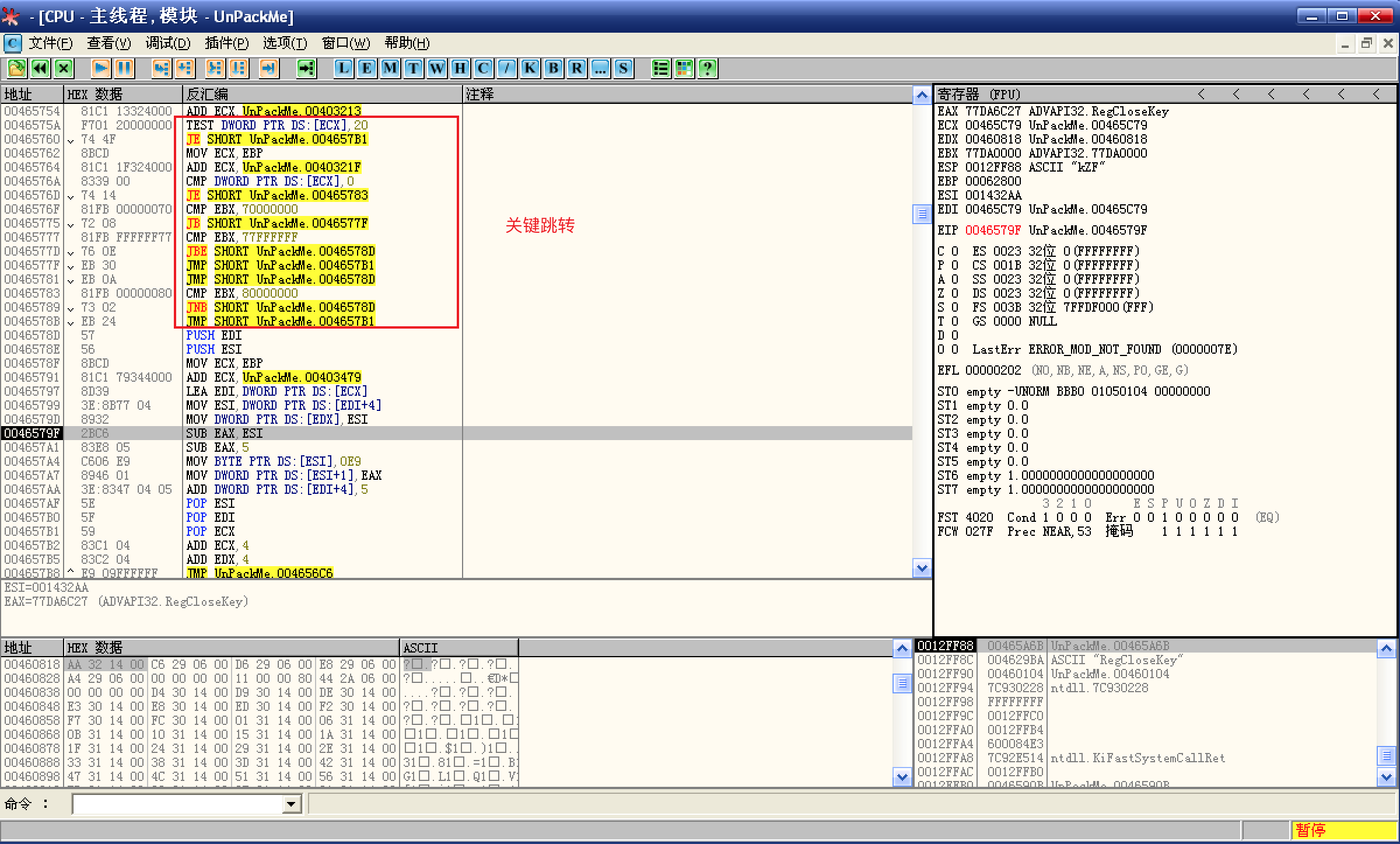
Task: Click the disassembly vertical scrollbar thumb
Action: tap(922, 214)
